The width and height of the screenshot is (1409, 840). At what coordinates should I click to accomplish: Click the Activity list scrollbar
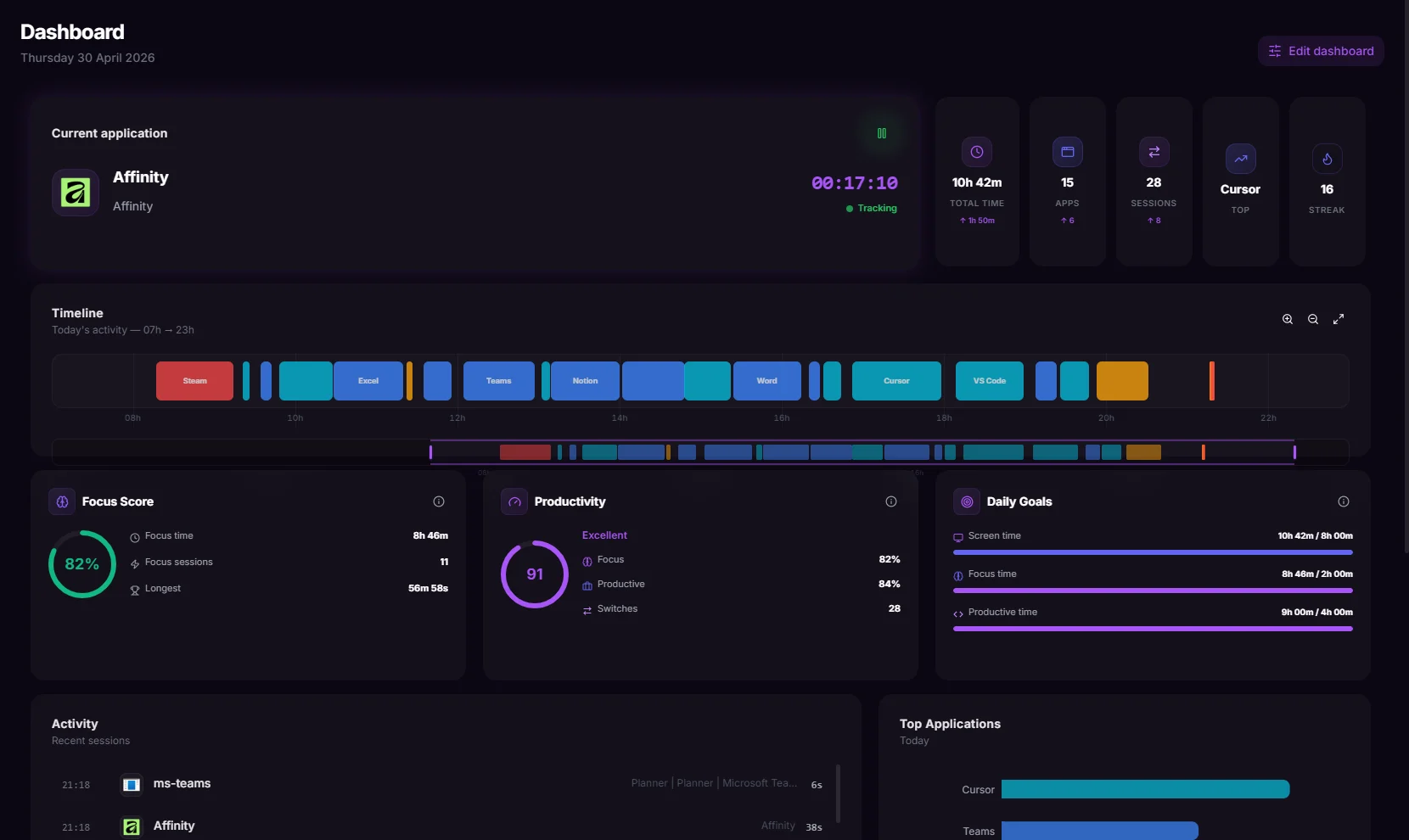coord(838,793)
